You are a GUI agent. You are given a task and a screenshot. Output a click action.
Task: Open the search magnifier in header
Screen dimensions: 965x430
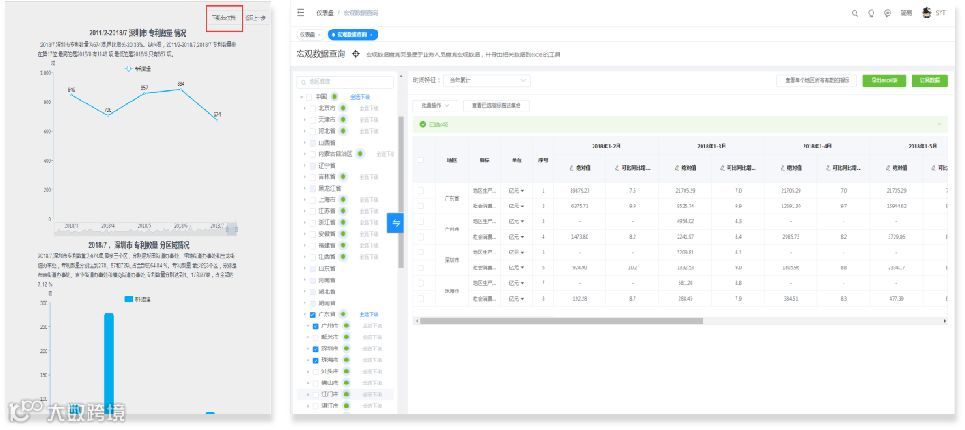click(x=855, y=13)
